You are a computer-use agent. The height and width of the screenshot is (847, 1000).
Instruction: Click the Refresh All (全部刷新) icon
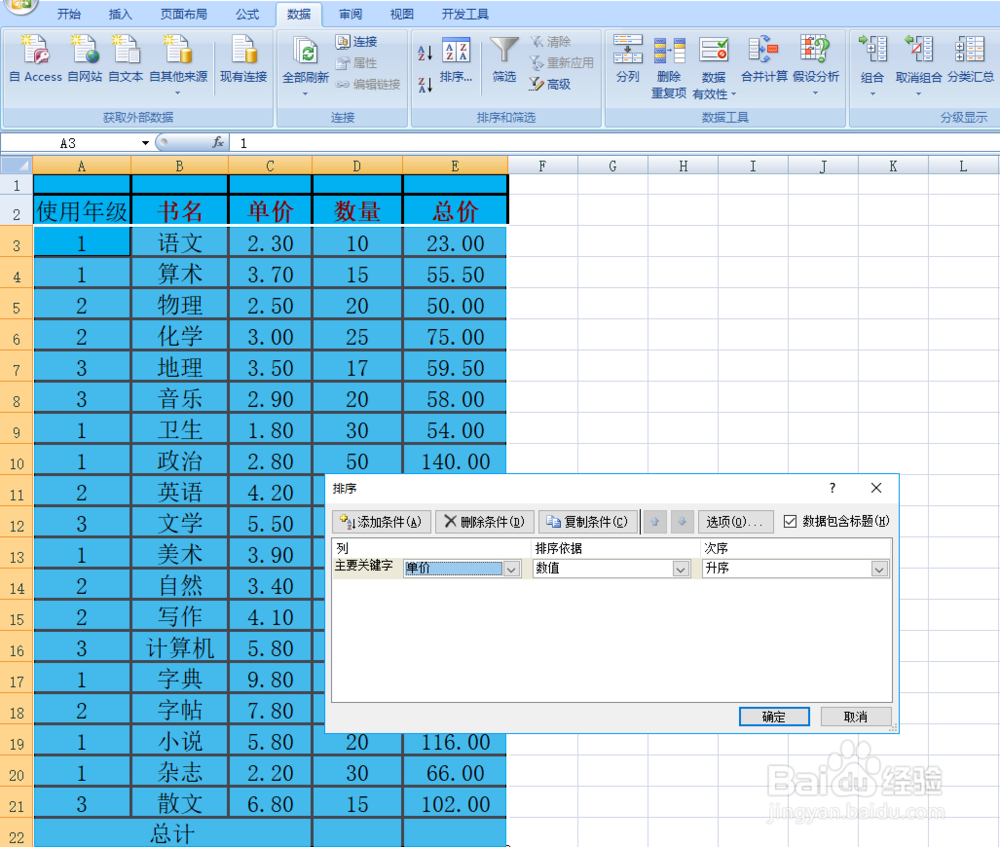[305, 52]
